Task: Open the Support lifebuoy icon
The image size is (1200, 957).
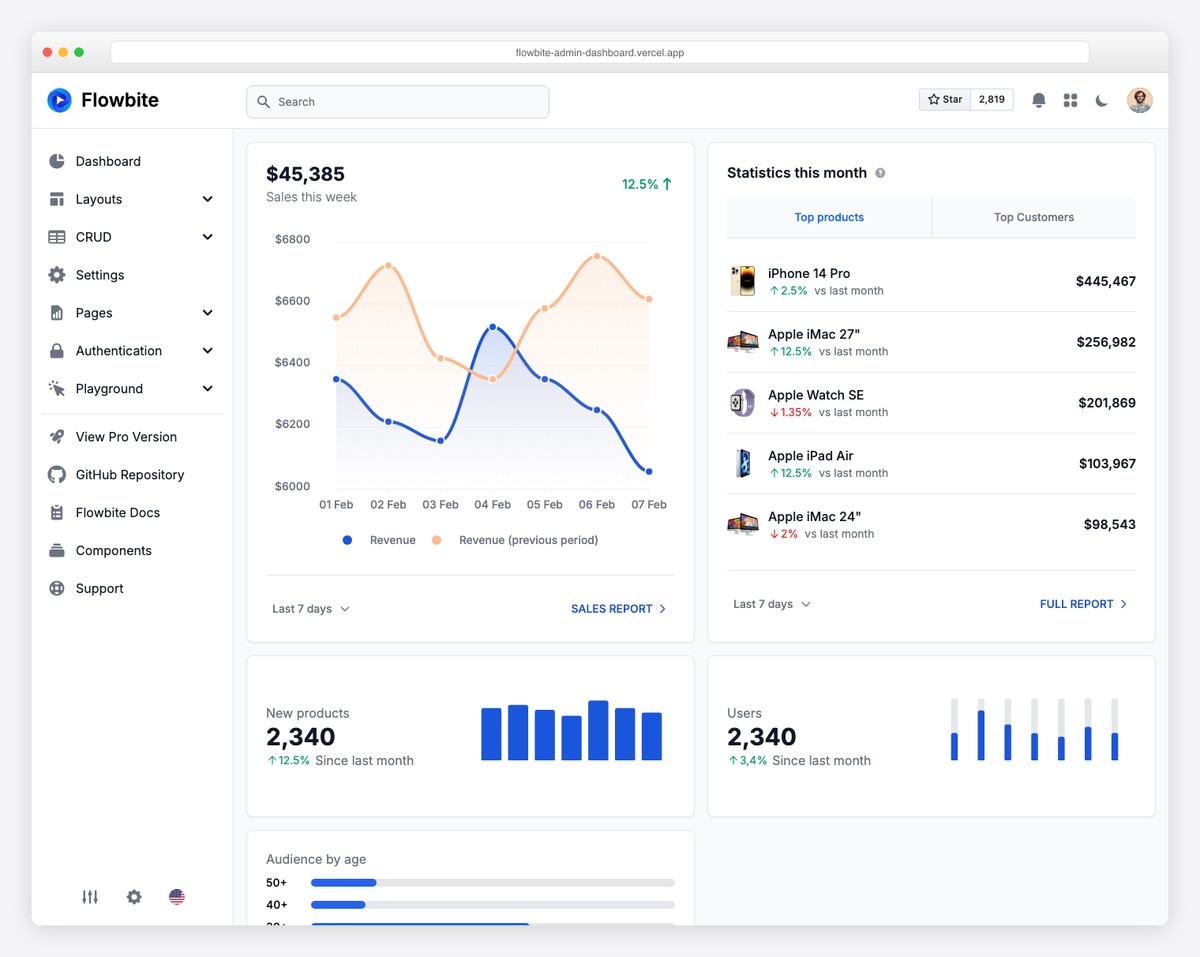Action: pos(57,588)
